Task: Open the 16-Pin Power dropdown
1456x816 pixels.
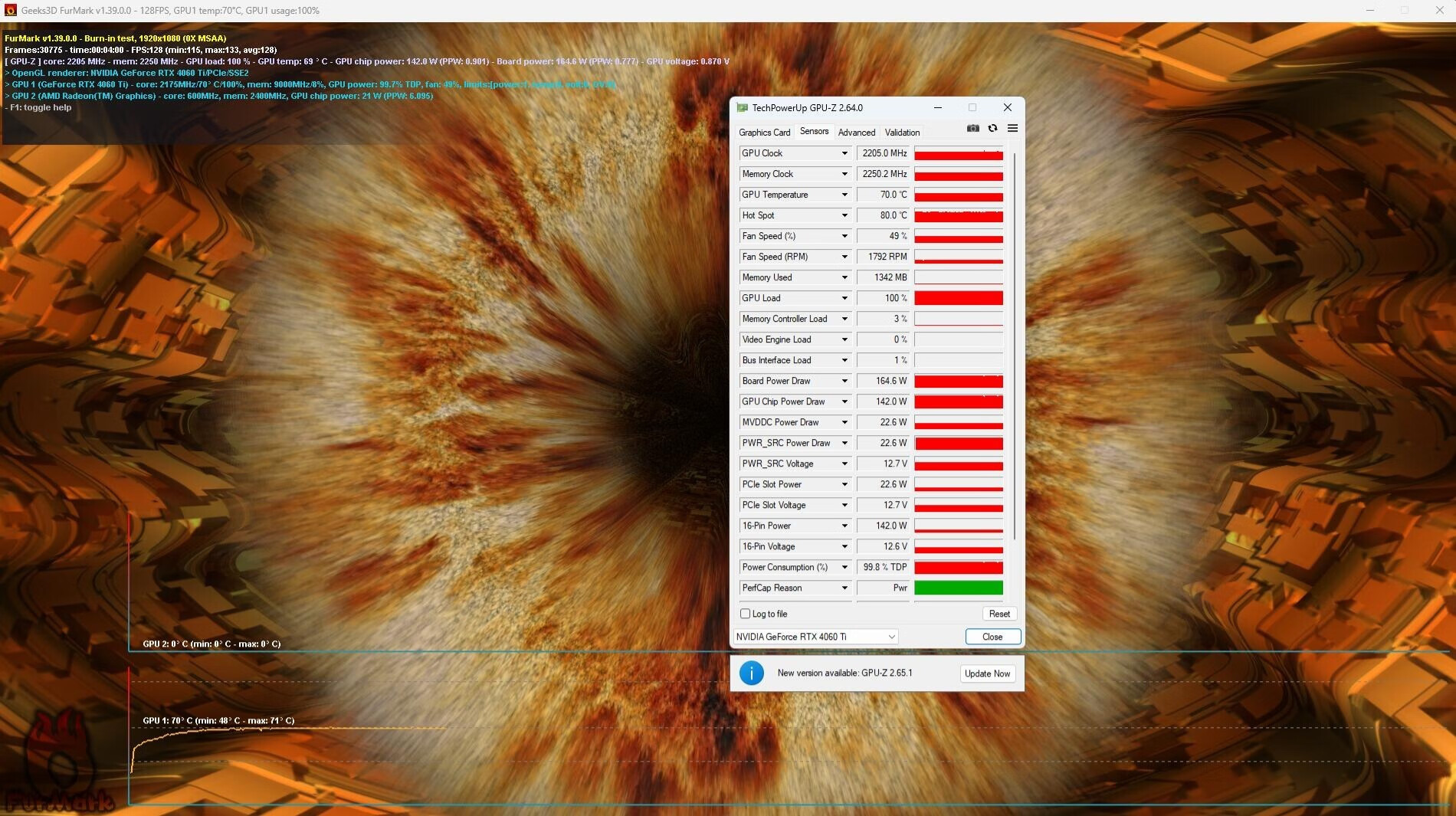Action: click(x=844, y=526)
